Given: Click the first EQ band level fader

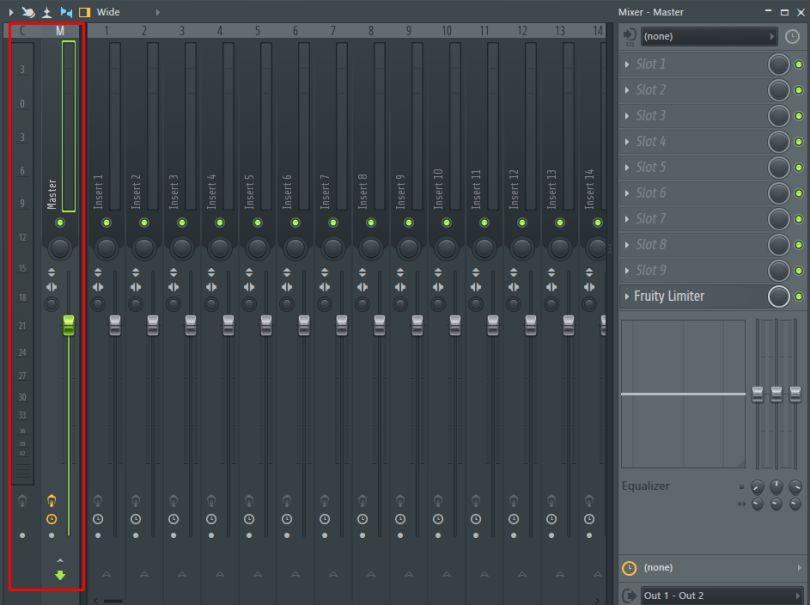Looking at the screenshot, I should tap(757, 394).
